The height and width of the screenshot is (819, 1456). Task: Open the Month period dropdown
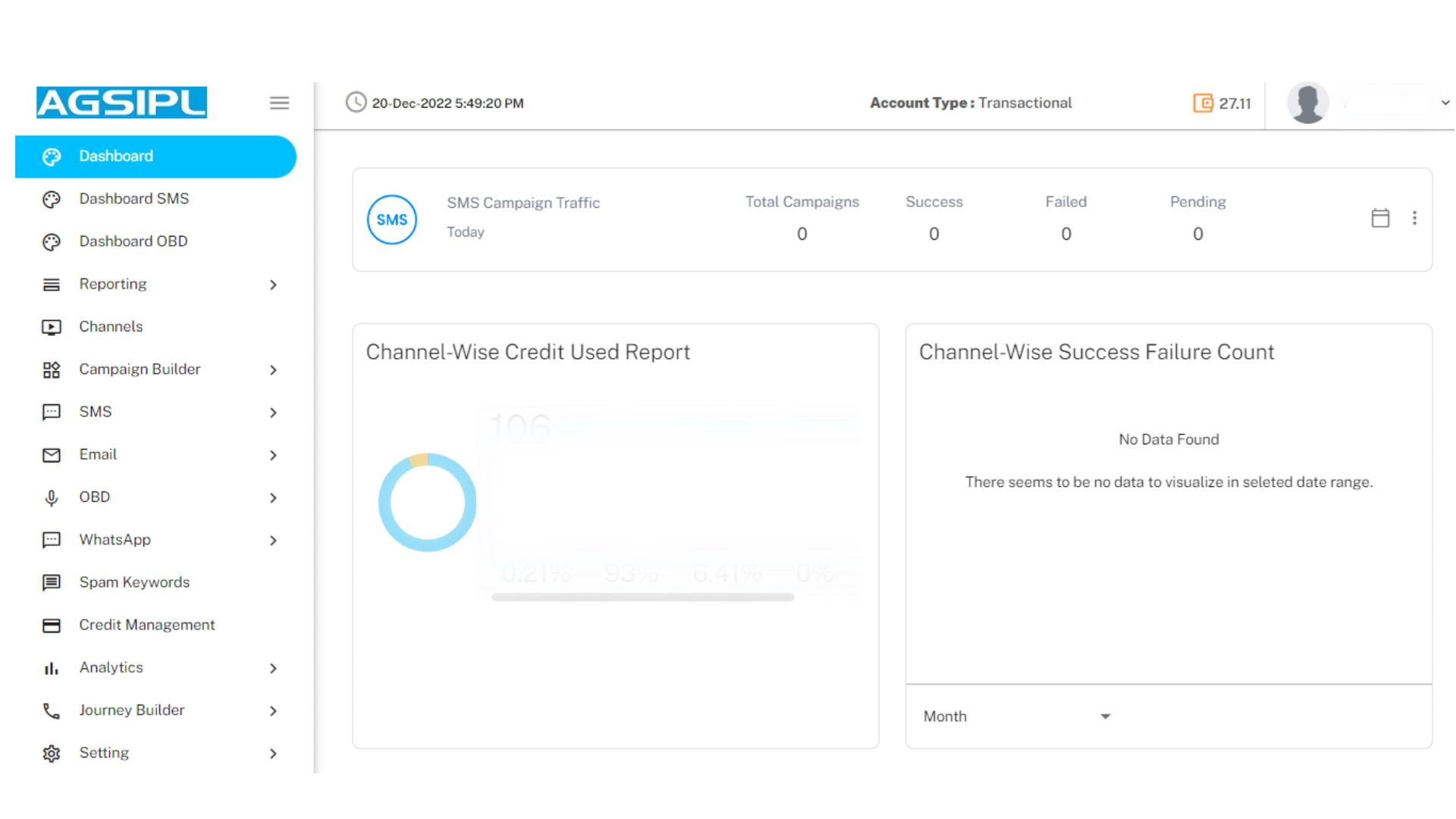[x=1017, y=717]
